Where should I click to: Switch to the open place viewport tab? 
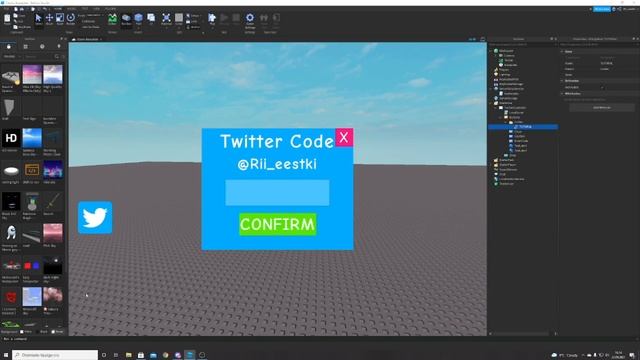(88, 39)
